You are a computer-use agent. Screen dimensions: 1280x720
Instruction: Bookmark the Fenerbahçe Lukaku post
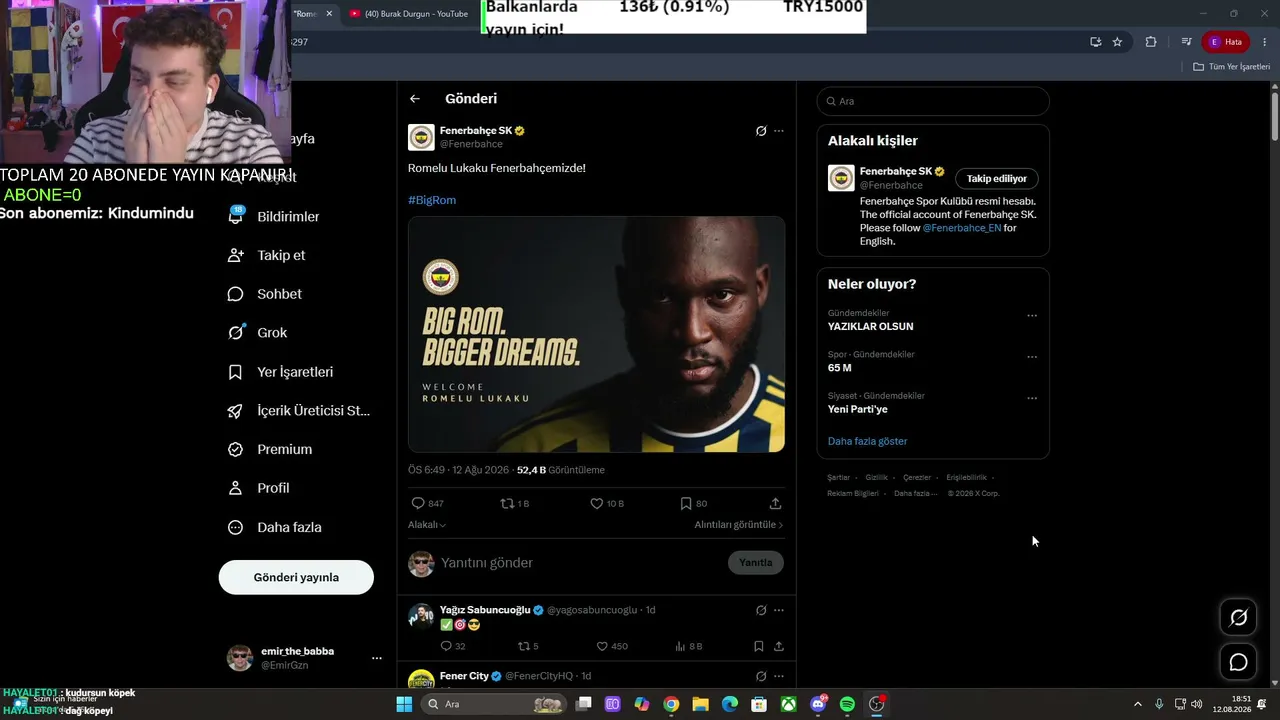click(x=693, y=504)
